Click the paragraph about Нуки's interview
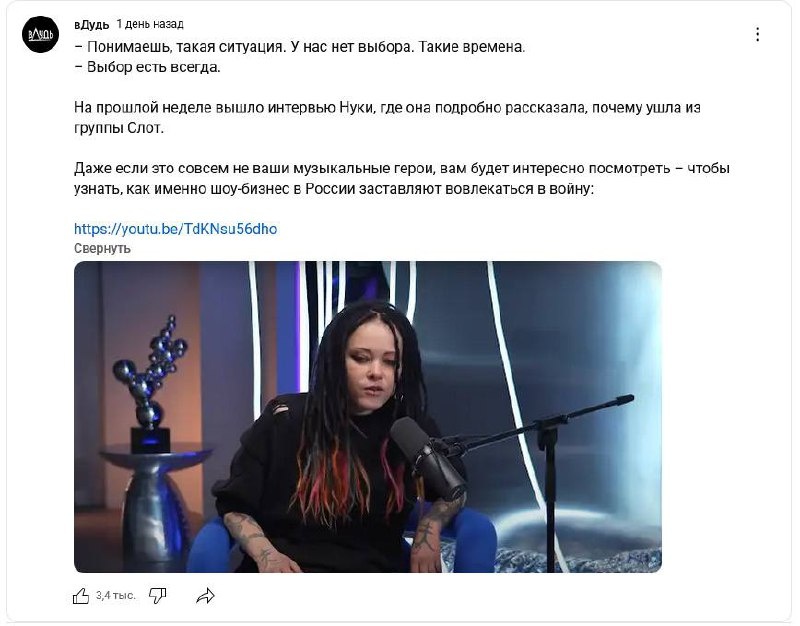 pyautogui.click(x=387, y=118)
